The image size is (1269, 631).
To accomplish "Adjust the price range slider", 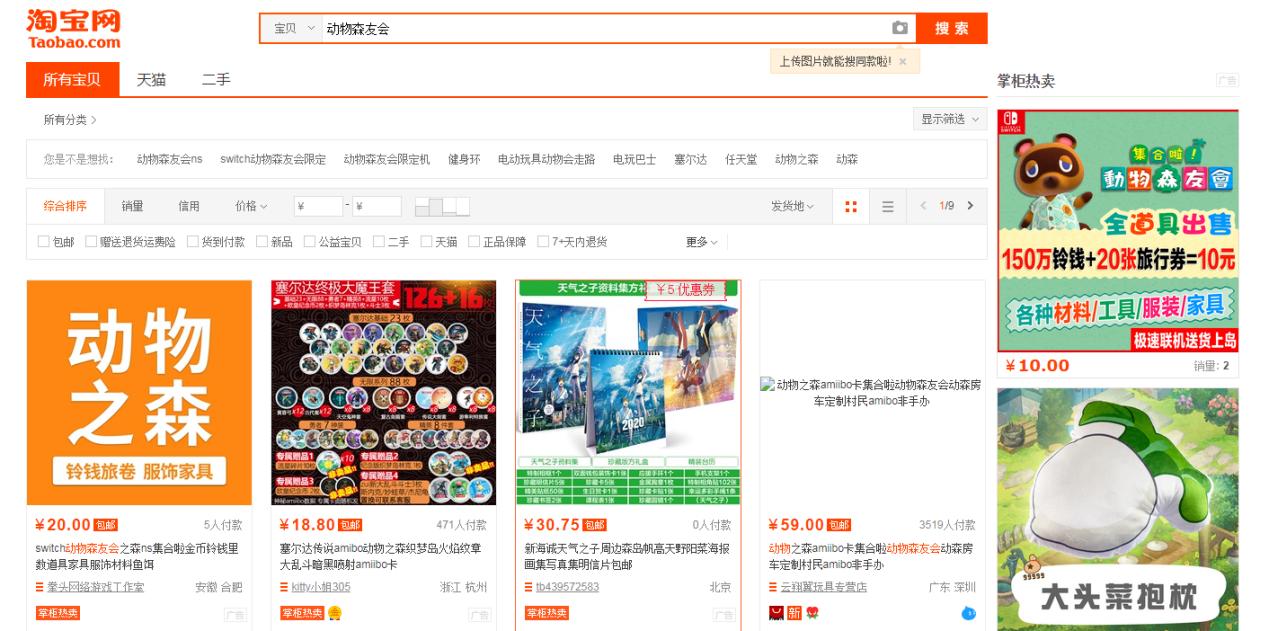I will pos(445,207).
